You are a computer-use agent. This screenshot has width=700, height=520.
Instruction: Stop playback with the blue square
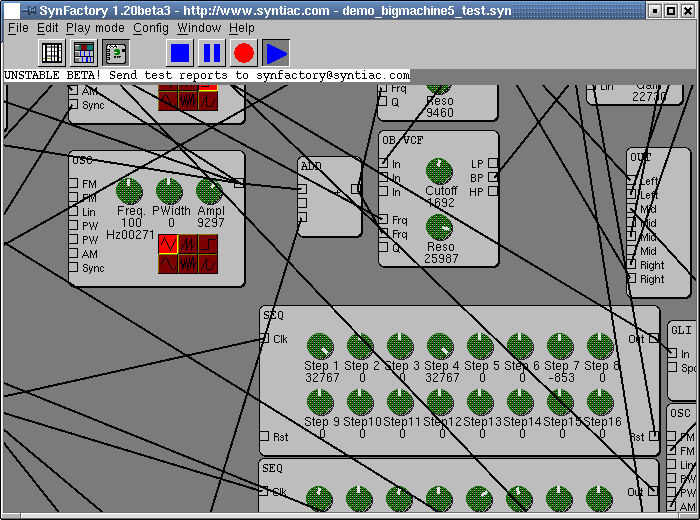point(180,53)
